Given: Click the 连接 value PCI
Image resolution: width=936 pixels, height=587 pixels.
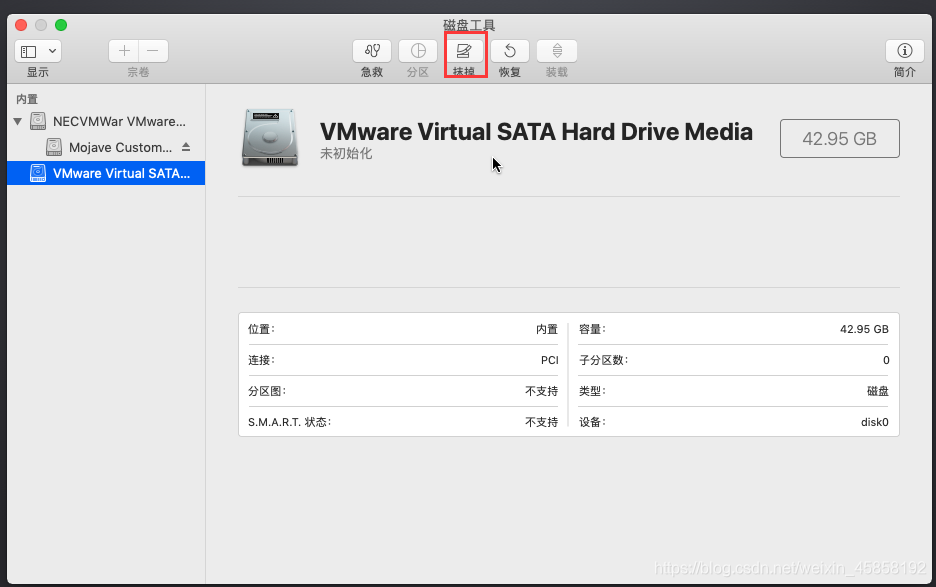Looking at the screenshot, I should coord(549,360).
